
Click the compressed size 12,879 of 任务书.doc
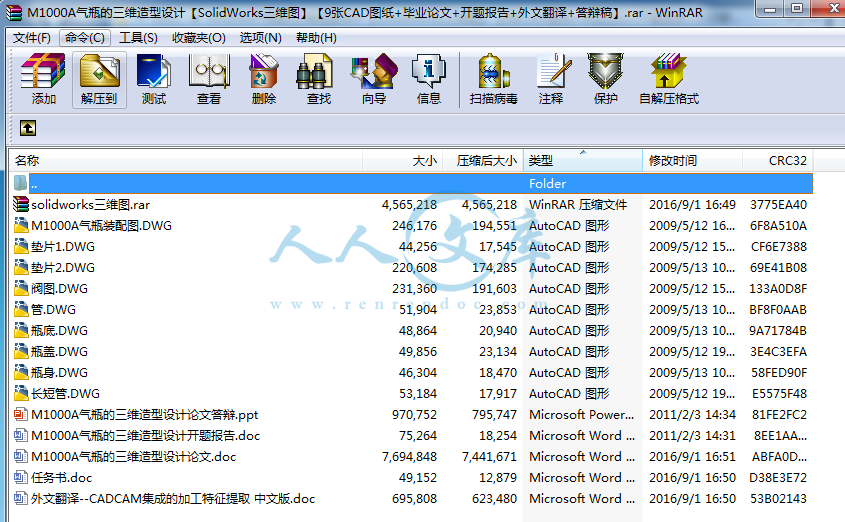497,478
